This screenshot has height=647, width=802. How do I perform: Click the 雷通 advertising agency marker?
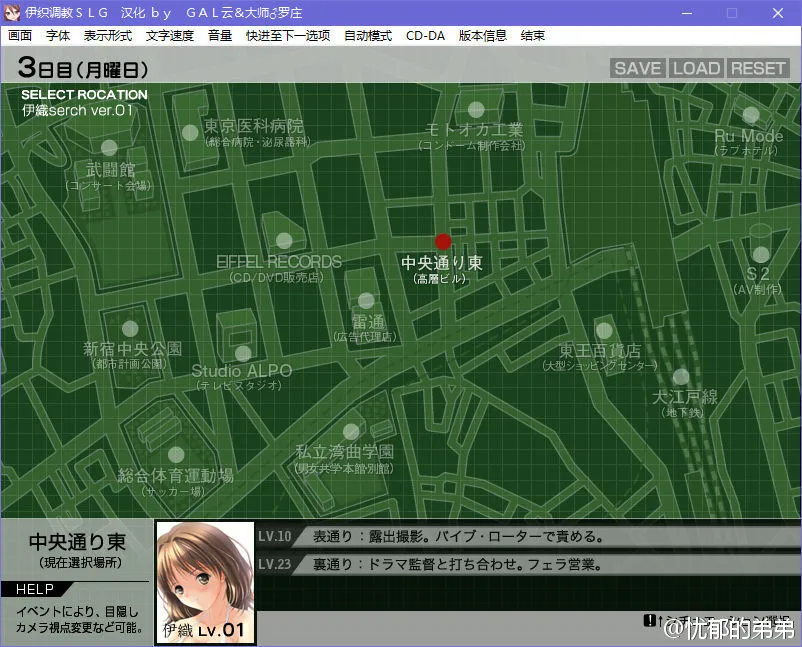(364, 300)
